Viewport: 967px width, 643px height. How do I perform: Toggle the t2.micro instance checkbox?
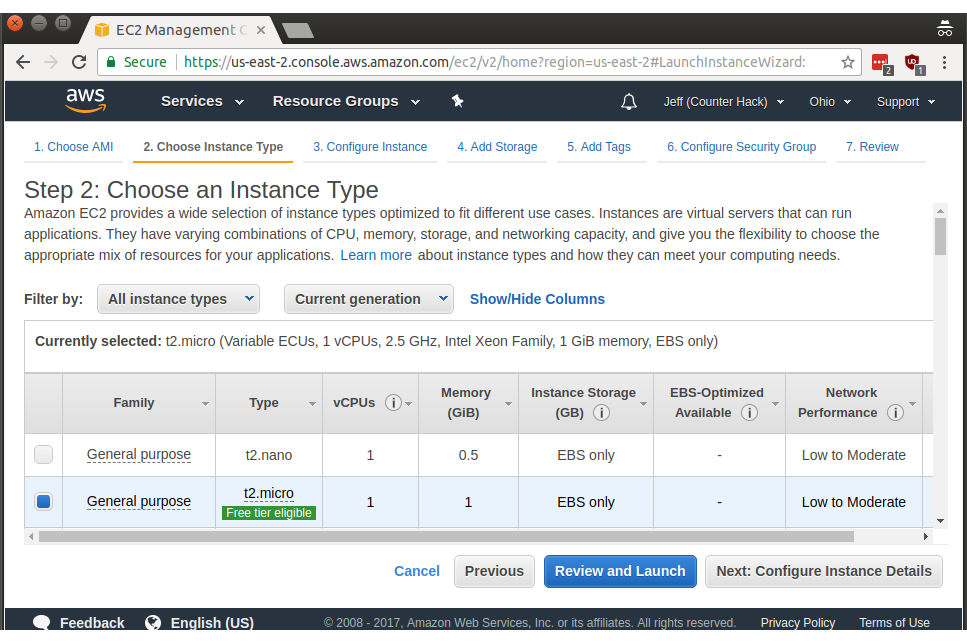[x=43, y=501]
